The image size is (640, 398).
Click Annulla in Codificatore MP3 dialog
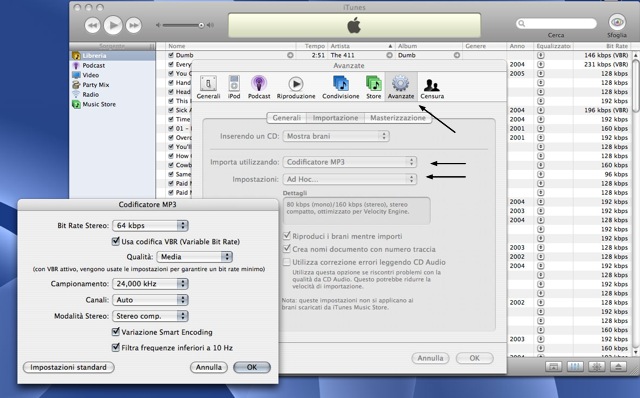click(209, 367)
